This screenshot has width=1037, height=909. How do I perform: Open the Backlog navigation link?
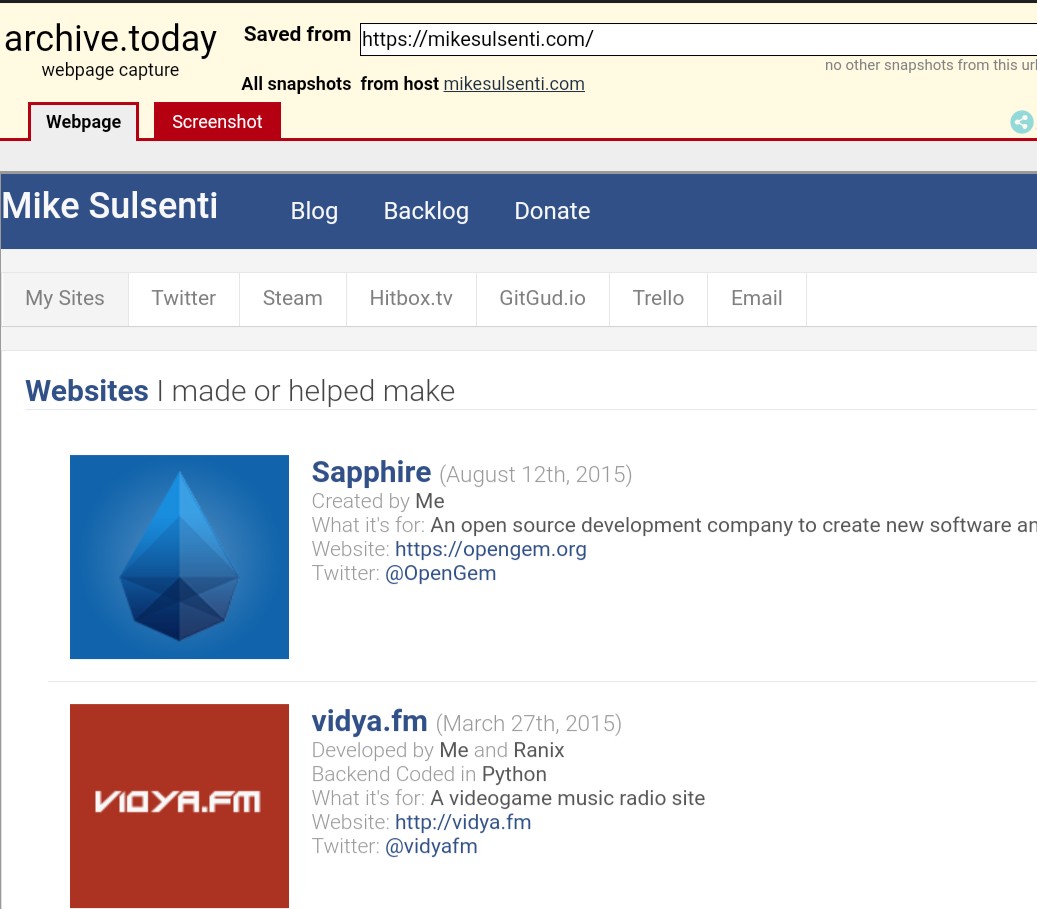pos(426,211)
